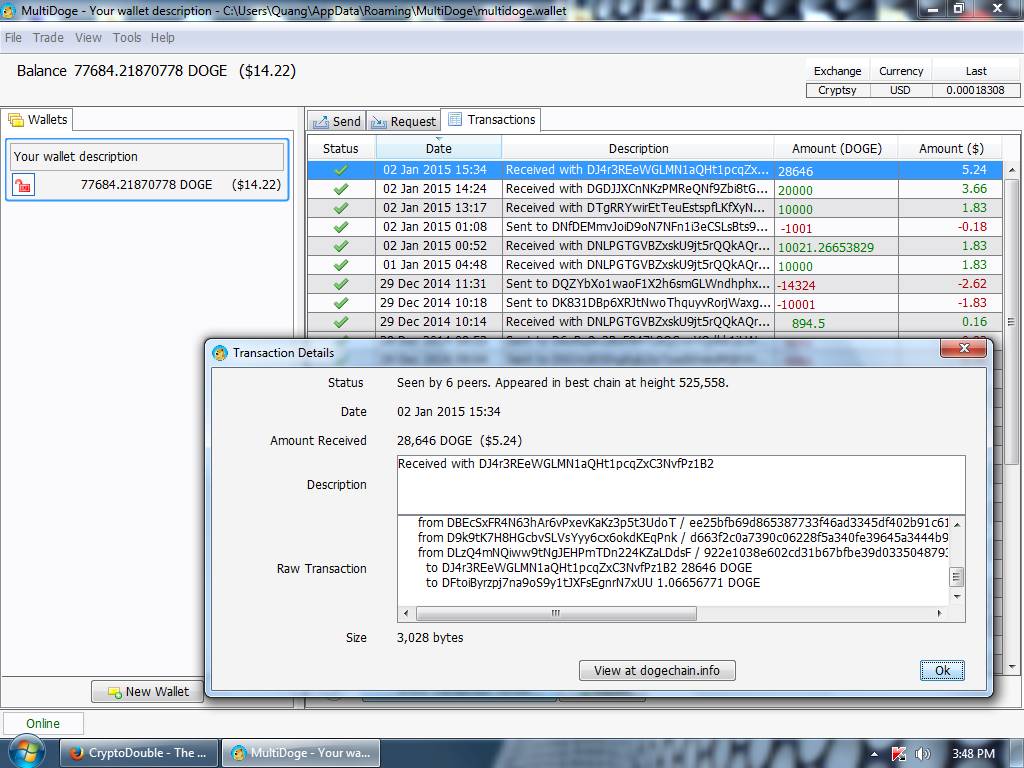The width and height of the screenshot is (1024, 768).
Task: Open the Trade menu
Action: click(48, 38)
